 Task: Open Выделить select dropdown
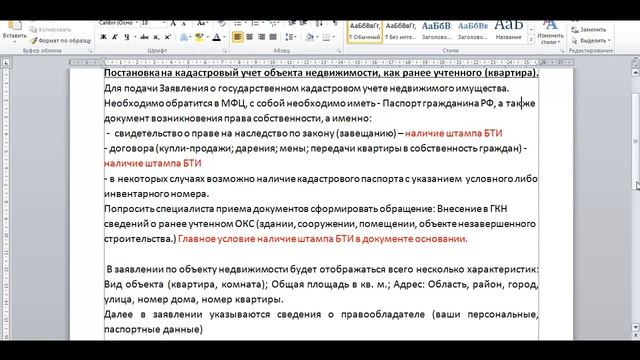(x=591, y=40)
